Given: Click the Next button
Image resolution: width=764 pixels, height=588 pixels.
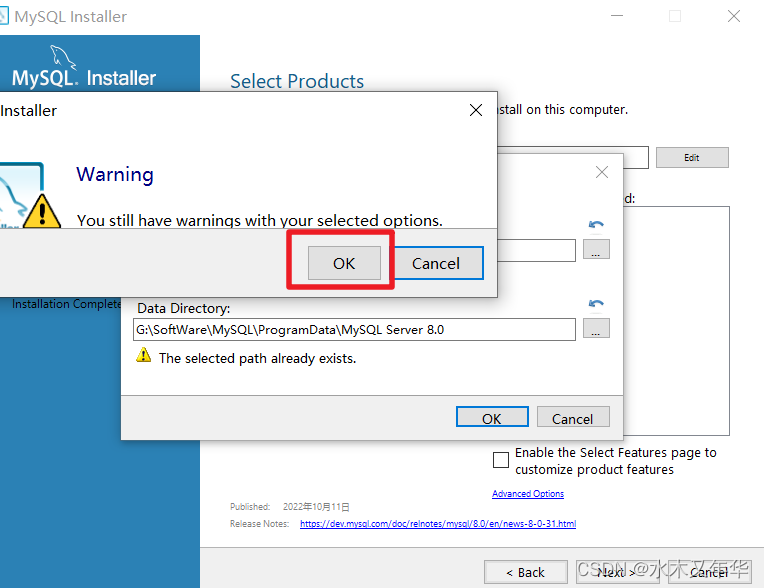Looking at the screenshot, I should coord(617,572).
